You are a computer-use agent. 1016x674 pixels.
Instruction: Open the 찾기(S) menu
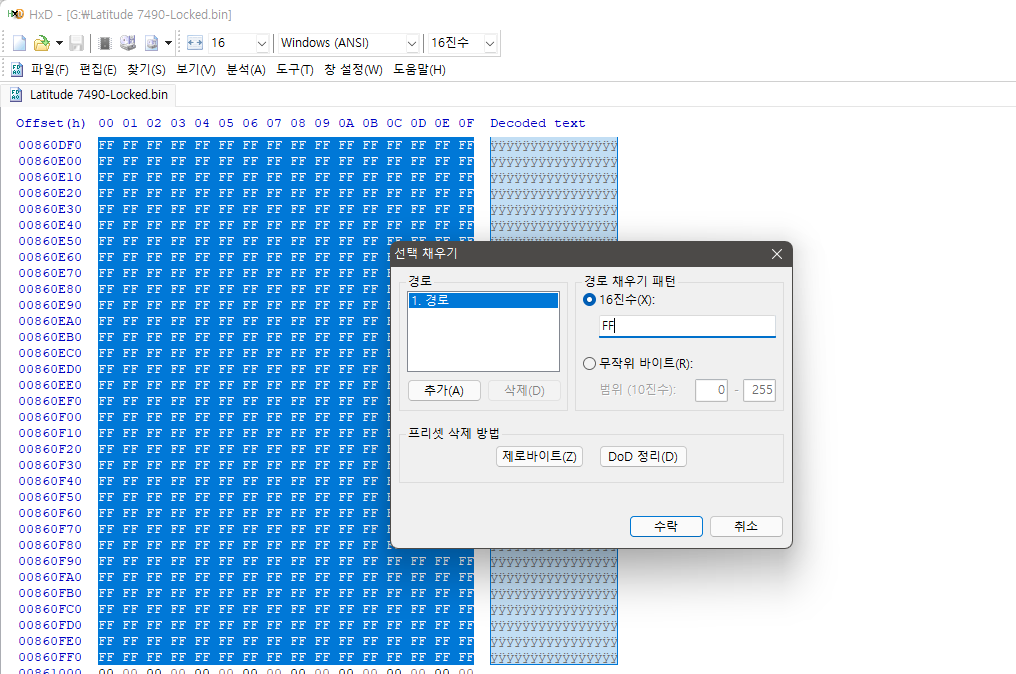point(146,70)
